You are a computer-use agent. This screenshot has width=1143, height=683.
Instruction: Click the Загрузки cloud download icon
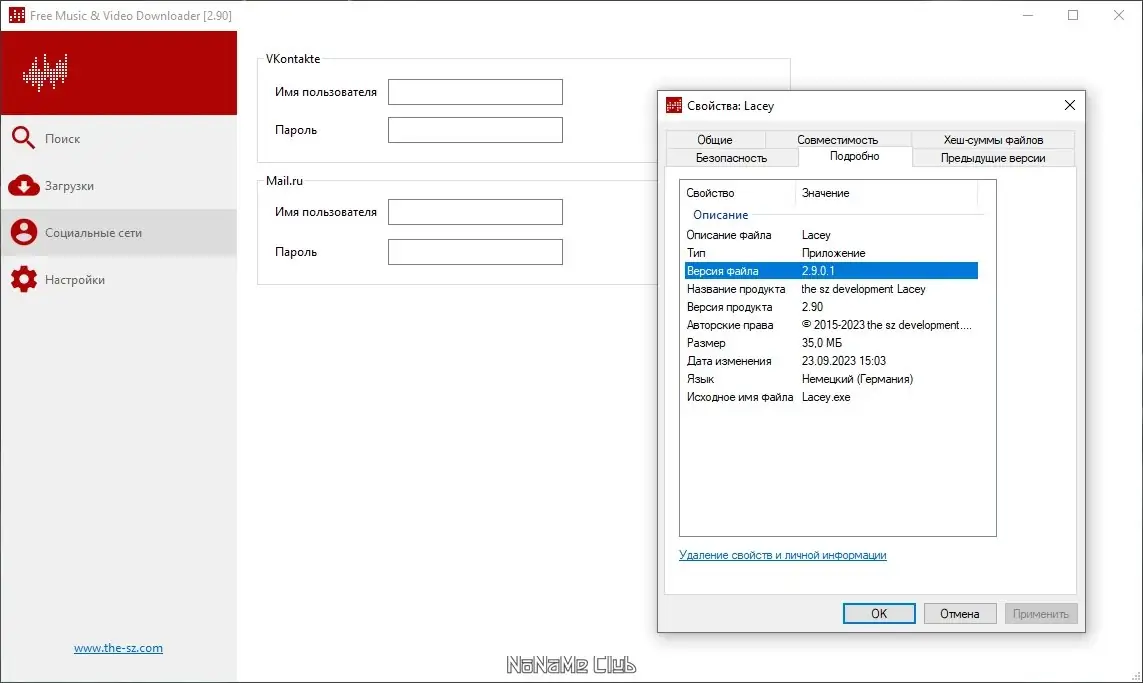[x=23, y=186]
